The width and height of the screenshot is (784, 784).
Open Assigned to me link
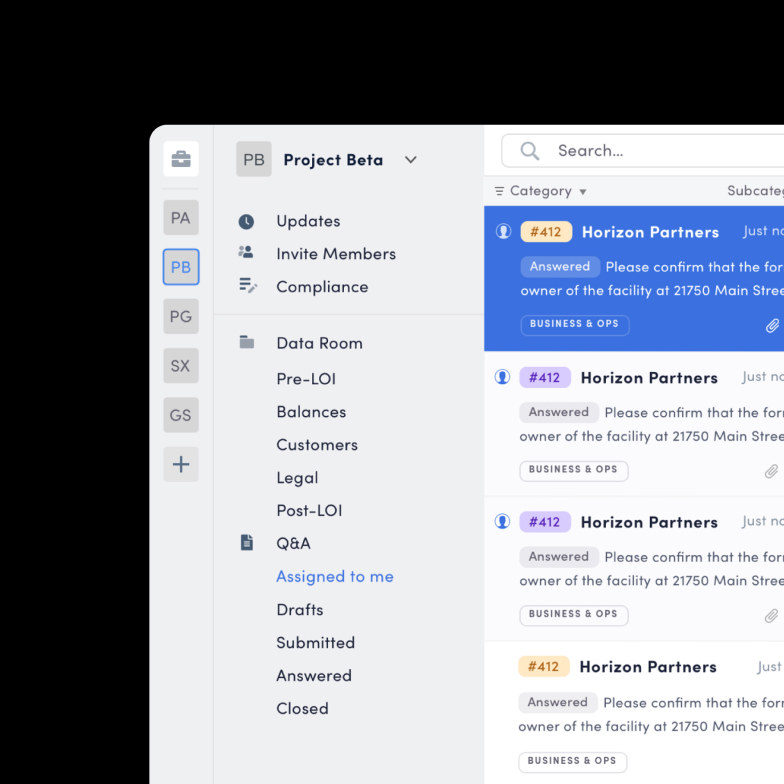point(335,576)
